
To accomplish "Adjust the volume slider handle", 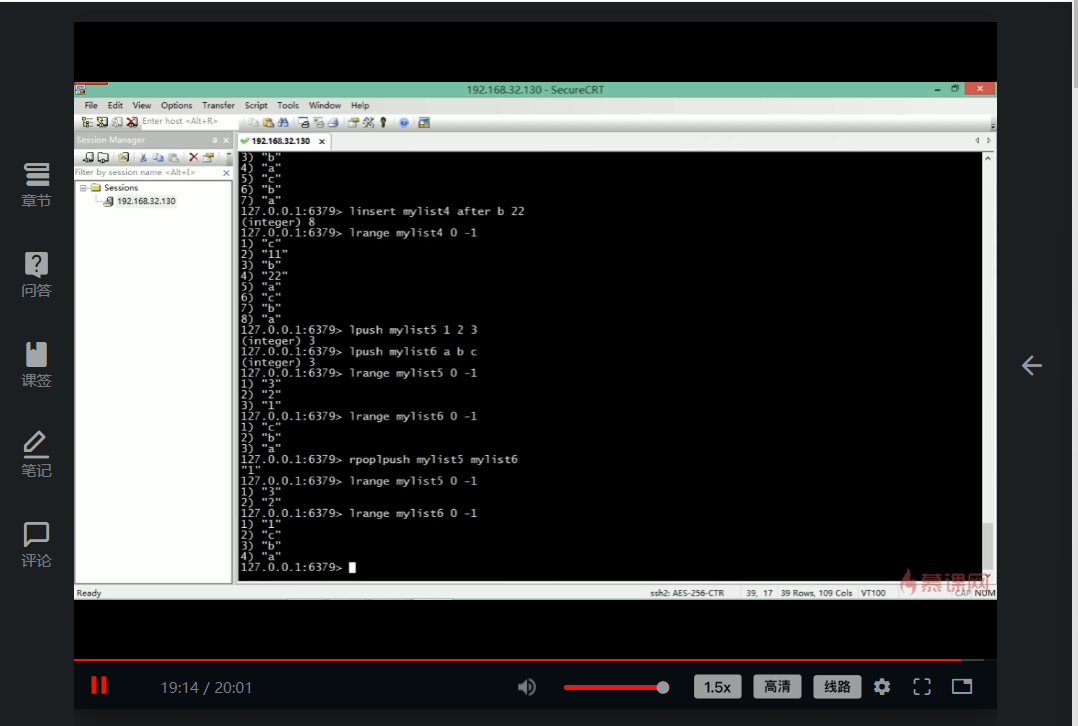I will (663, 687).
